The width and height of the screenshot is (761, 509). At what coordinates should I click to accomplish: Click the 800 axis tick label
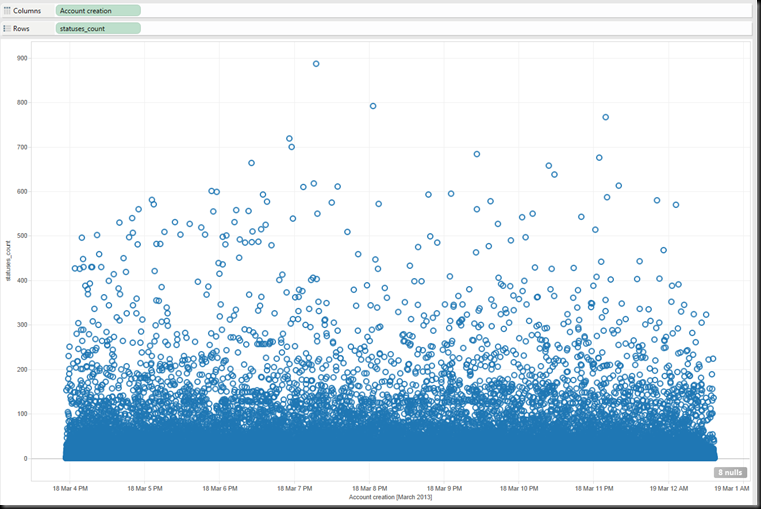(22, 102)
